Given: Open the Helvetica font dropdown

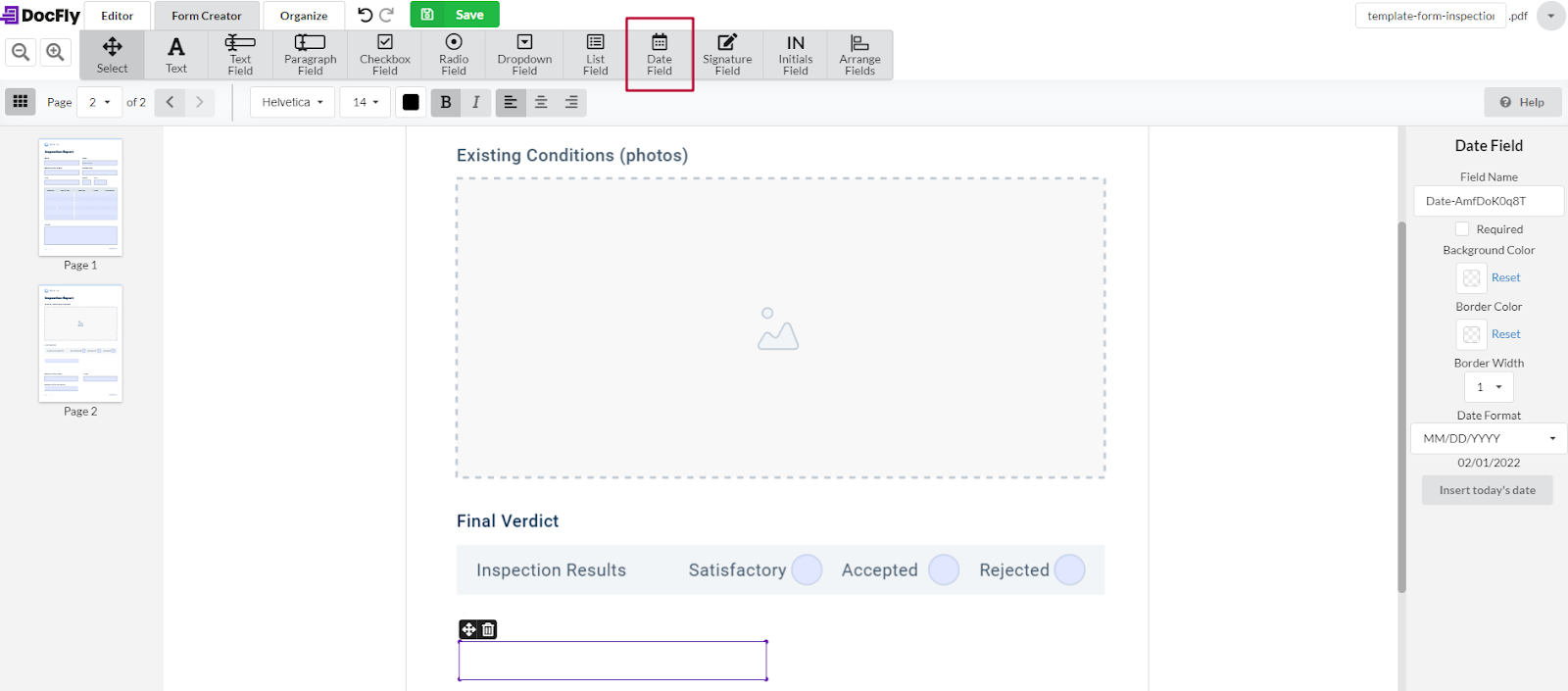Looking at the screenshot, I should [x=292, y=102].
